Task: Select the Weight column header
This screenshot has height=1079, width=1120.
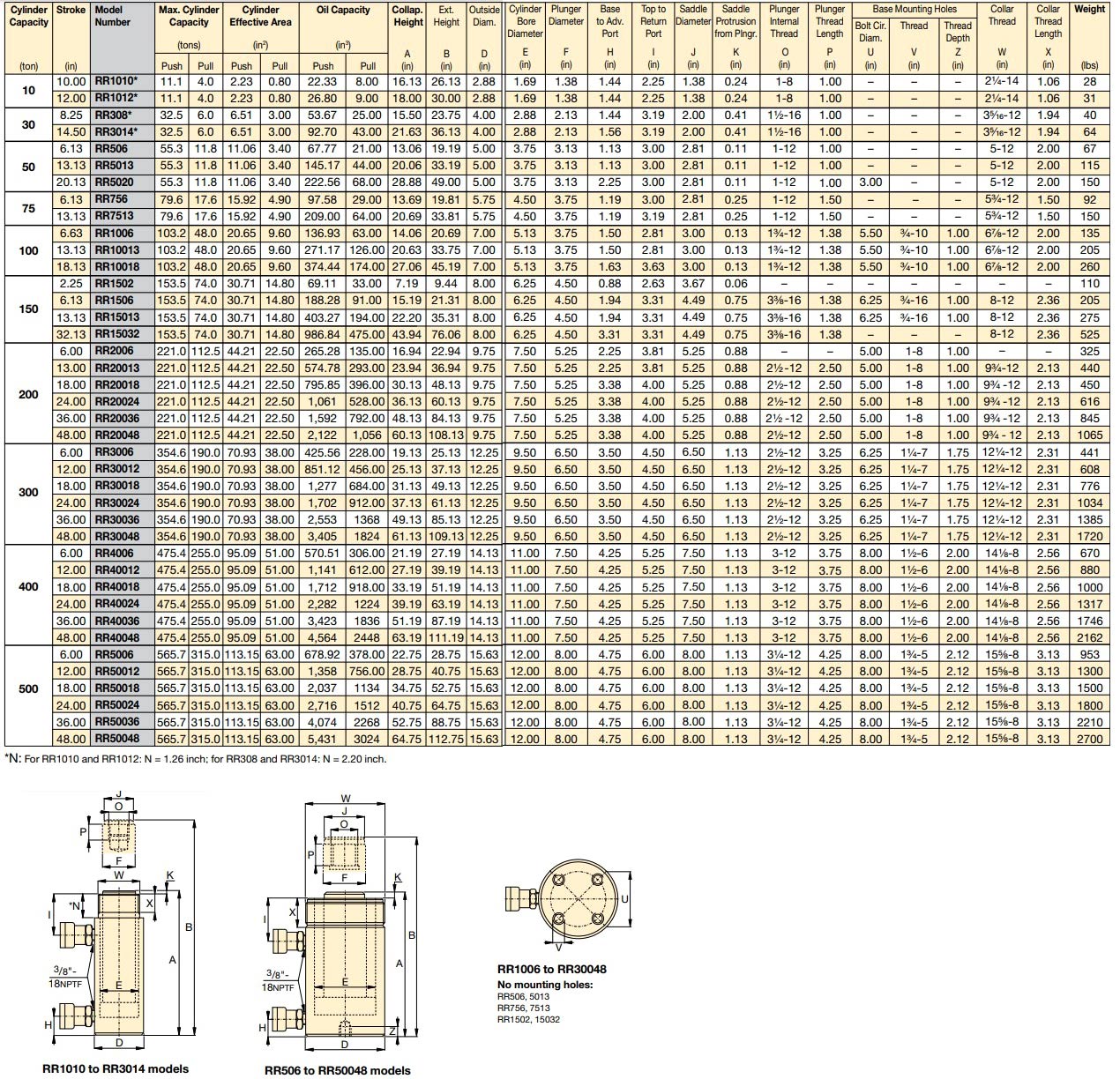Action: [1089, 9]
